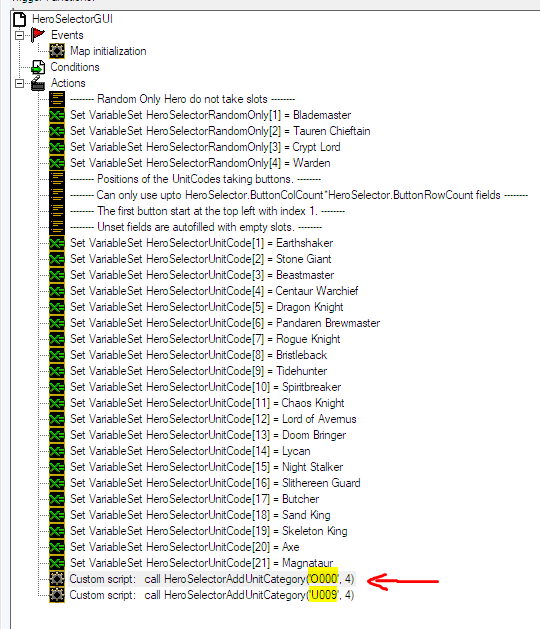Select action HeroSelectorUnitCode[18] = Sand King
The width and height of the screenshot is (540, 629).
tap(201, 515)
